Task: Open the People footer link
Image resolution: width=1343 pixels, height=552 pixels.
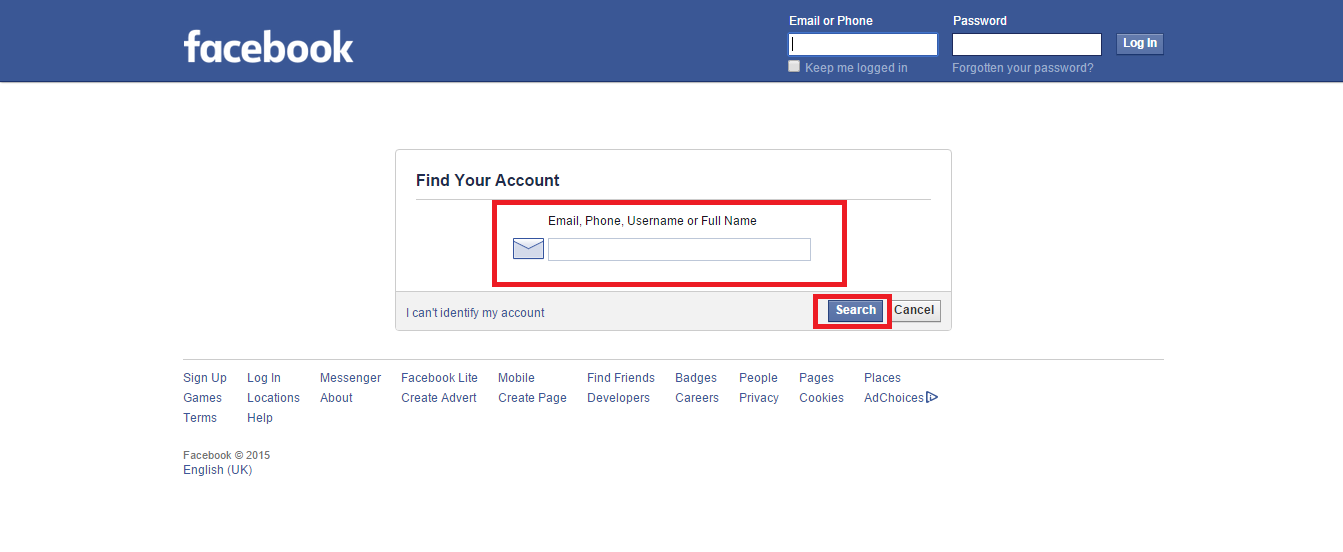Action: coord(758,378)
